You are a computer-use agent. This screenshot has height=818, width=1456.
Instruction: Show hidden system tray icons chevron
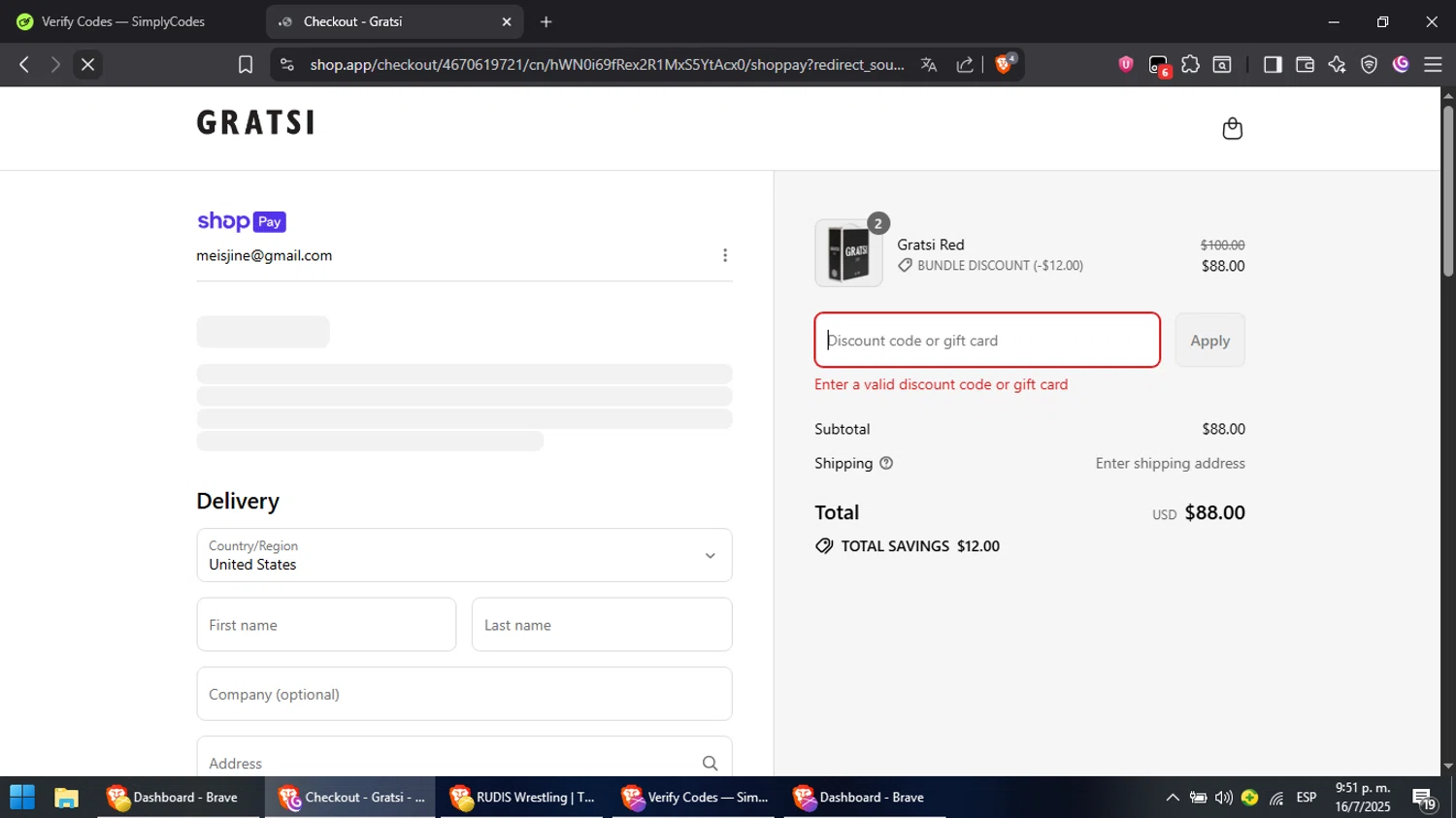tap(1173, 798)
